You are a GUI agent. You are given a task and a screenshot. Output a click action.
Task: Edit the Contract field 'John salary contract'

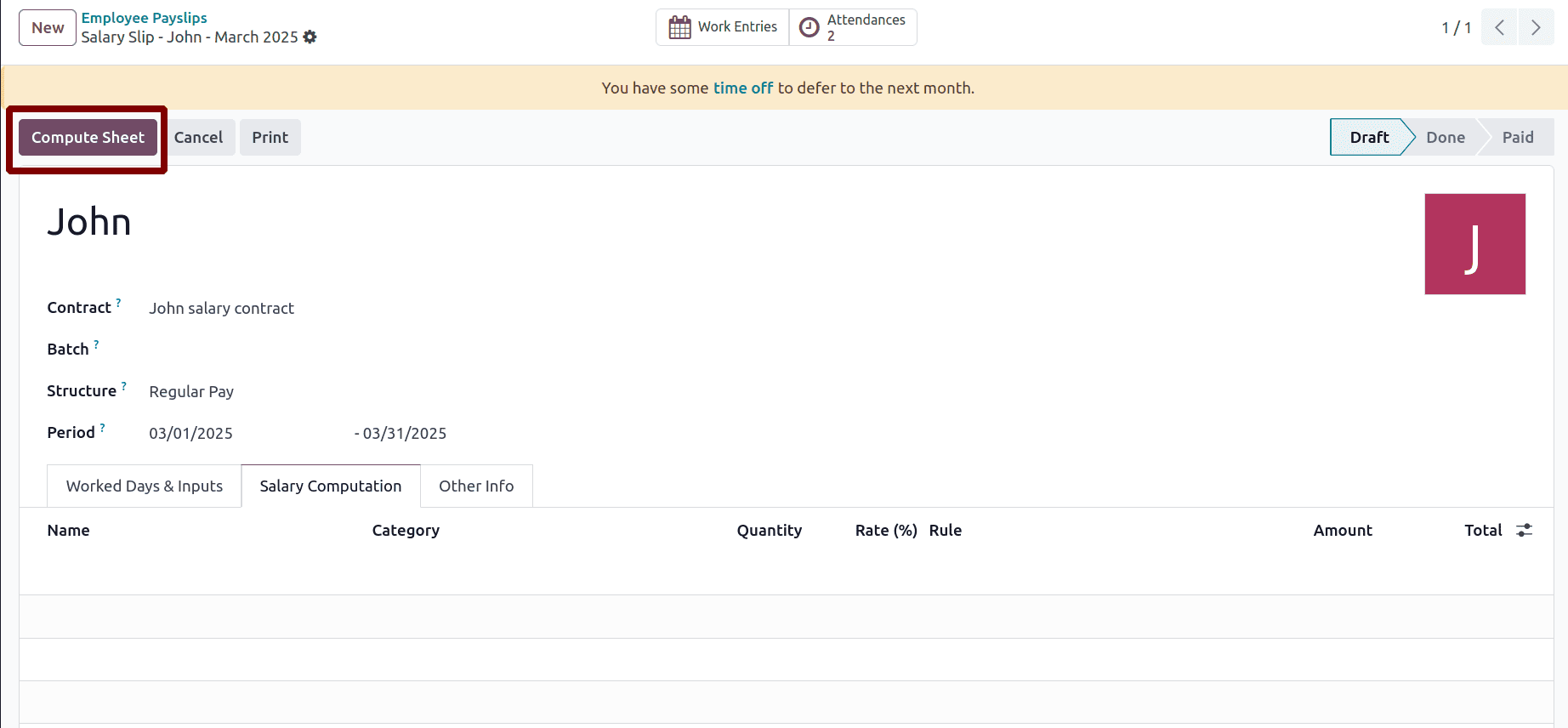(221, 308)
